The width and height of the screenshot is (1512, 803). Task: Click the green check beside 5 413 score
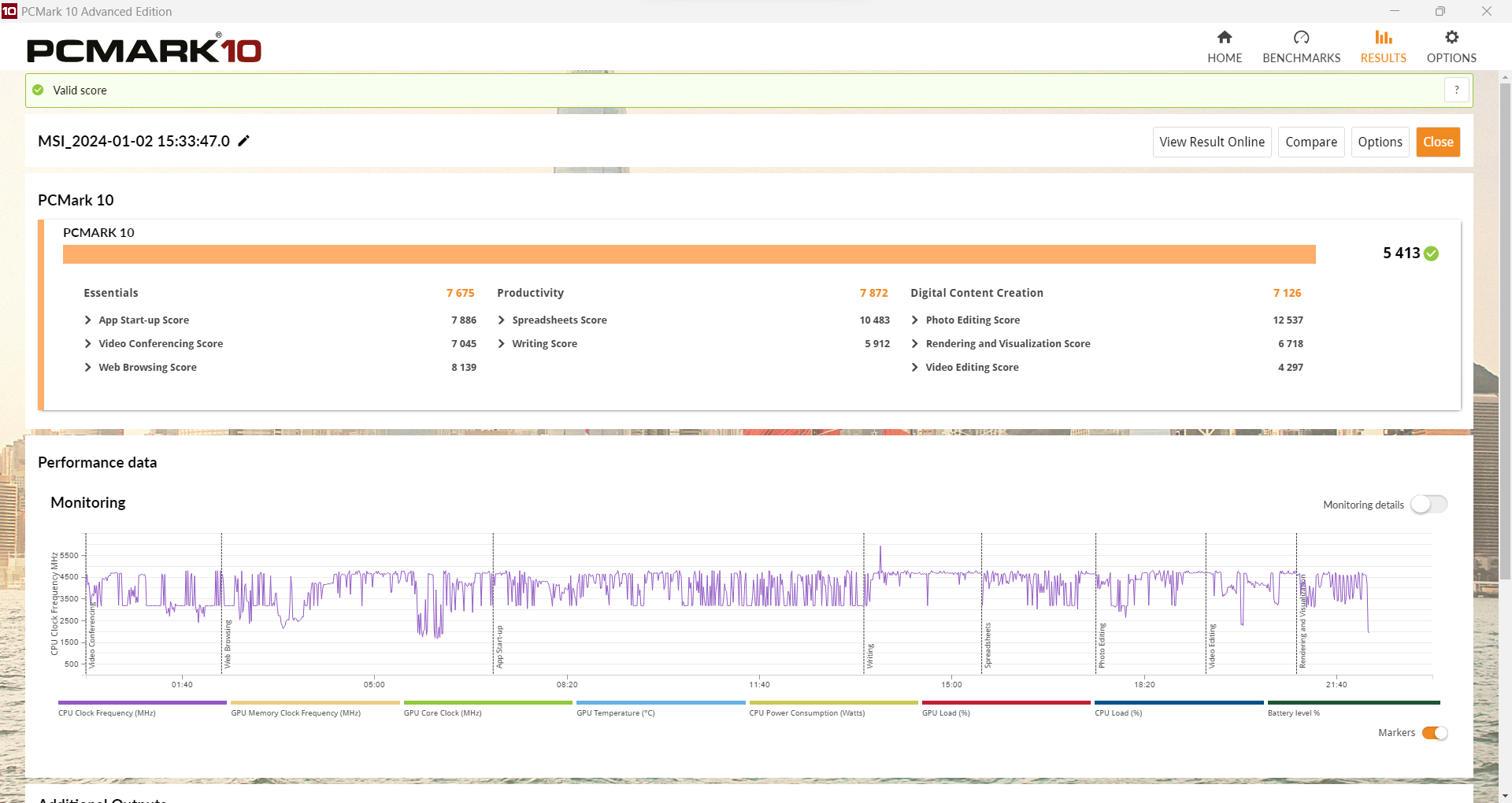(1431, 253)
